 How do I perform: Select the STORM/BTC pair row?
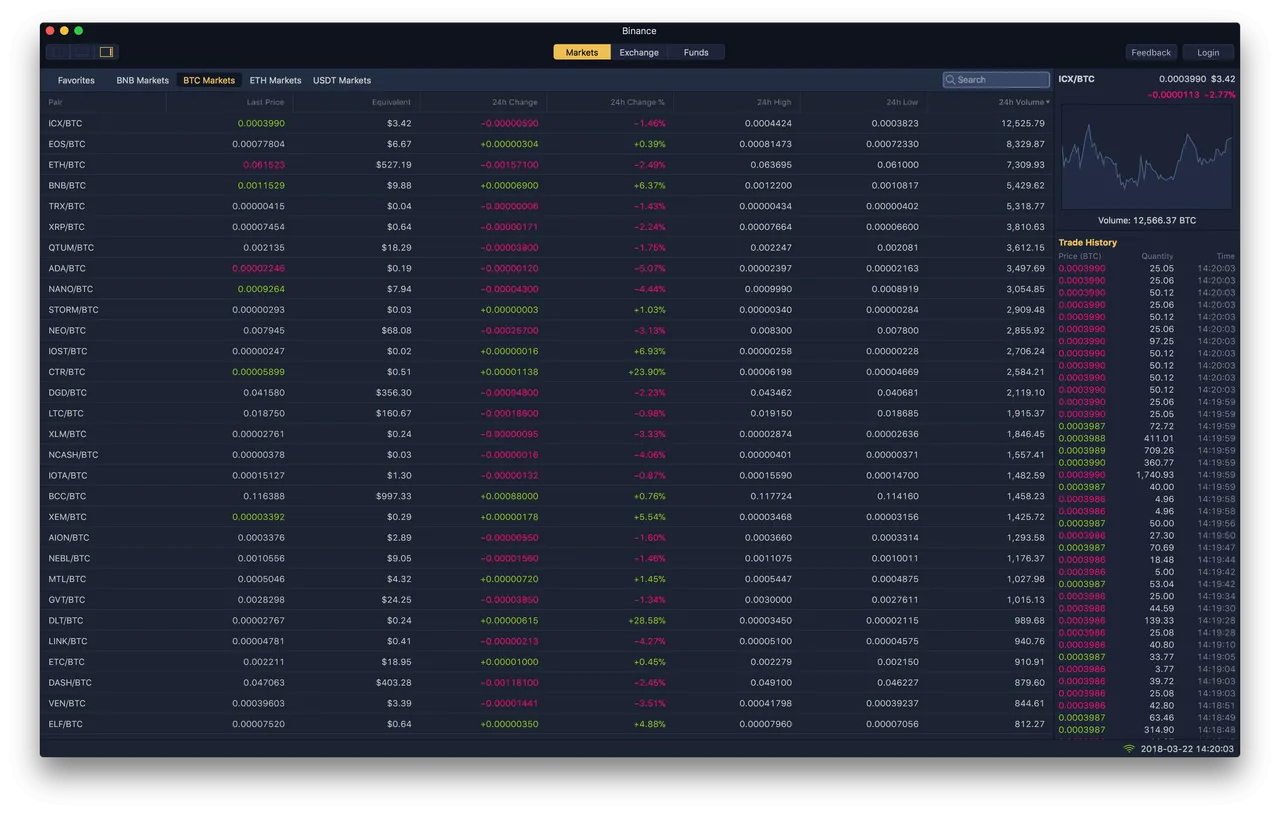pyautogui.click(x=546, y=310)
